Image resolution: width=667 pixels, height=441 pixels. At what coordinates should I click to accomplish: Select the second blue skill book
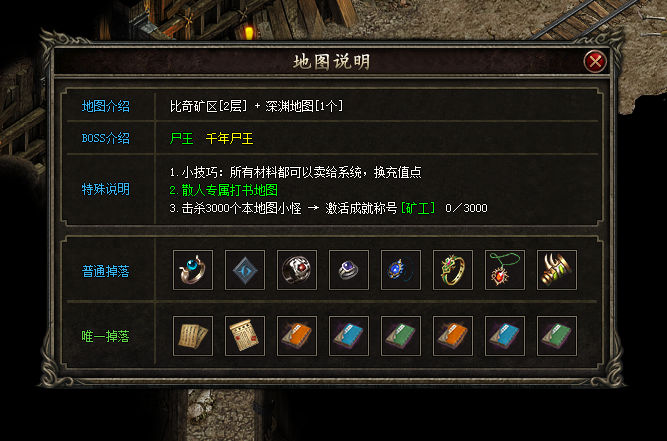[x=505, y=336]
